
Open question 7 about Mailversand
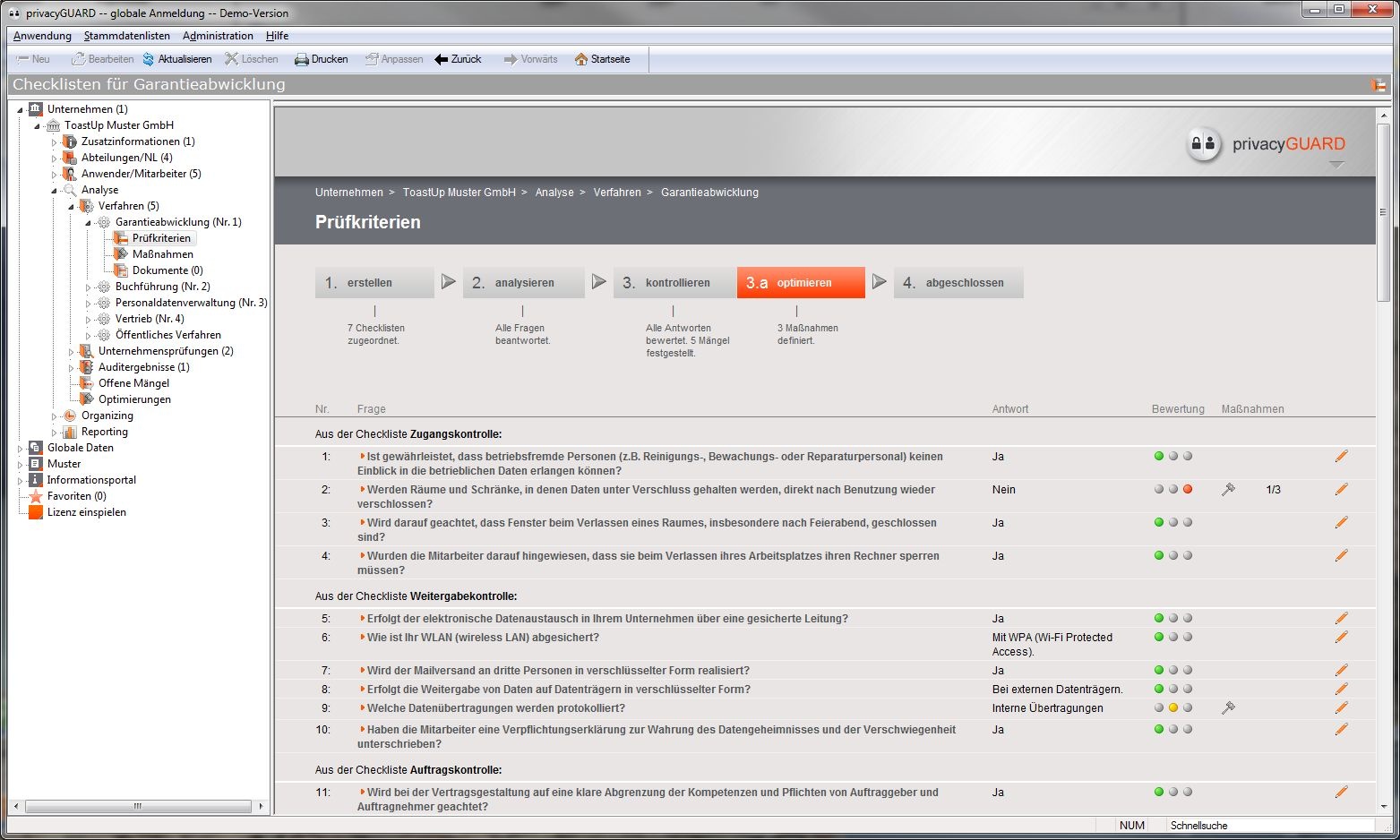click(x=558, y=671)
